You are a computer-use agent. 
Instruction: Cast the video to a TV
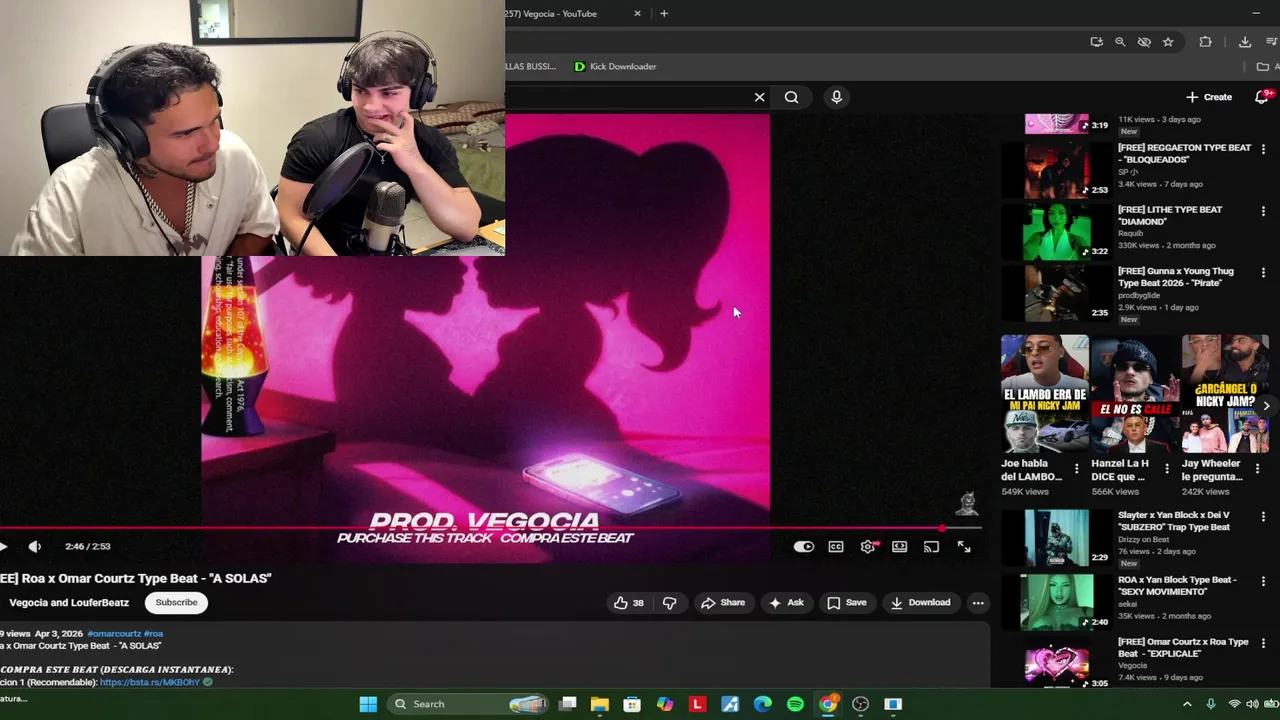tap(931, 546)
